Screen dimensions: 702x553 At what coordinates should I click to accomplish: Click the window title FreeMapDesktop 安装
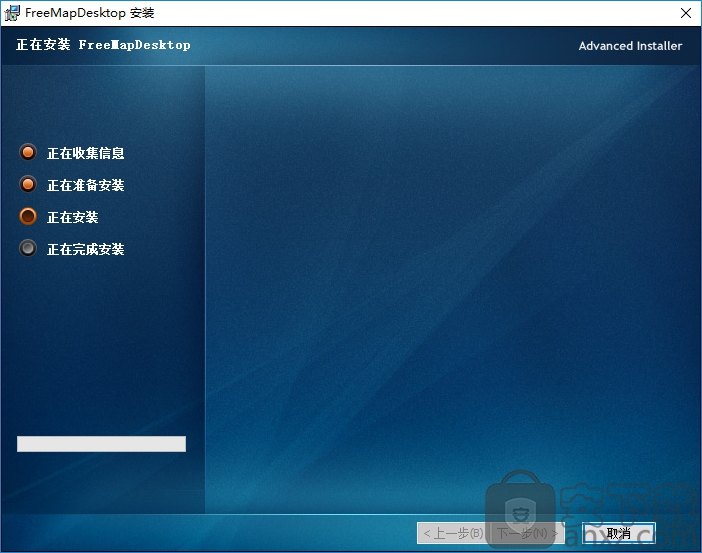coord(90,13)
